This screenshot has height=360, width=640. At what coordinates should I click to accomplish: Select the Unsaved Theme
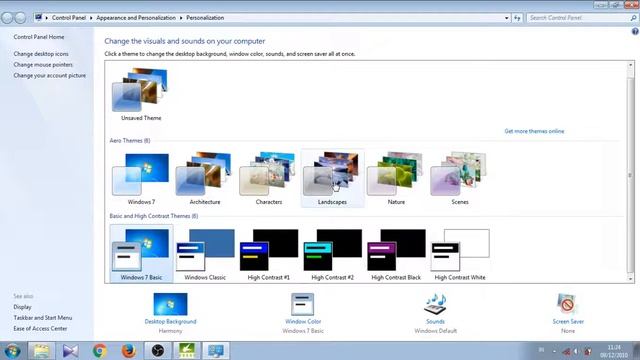[141, 95]
